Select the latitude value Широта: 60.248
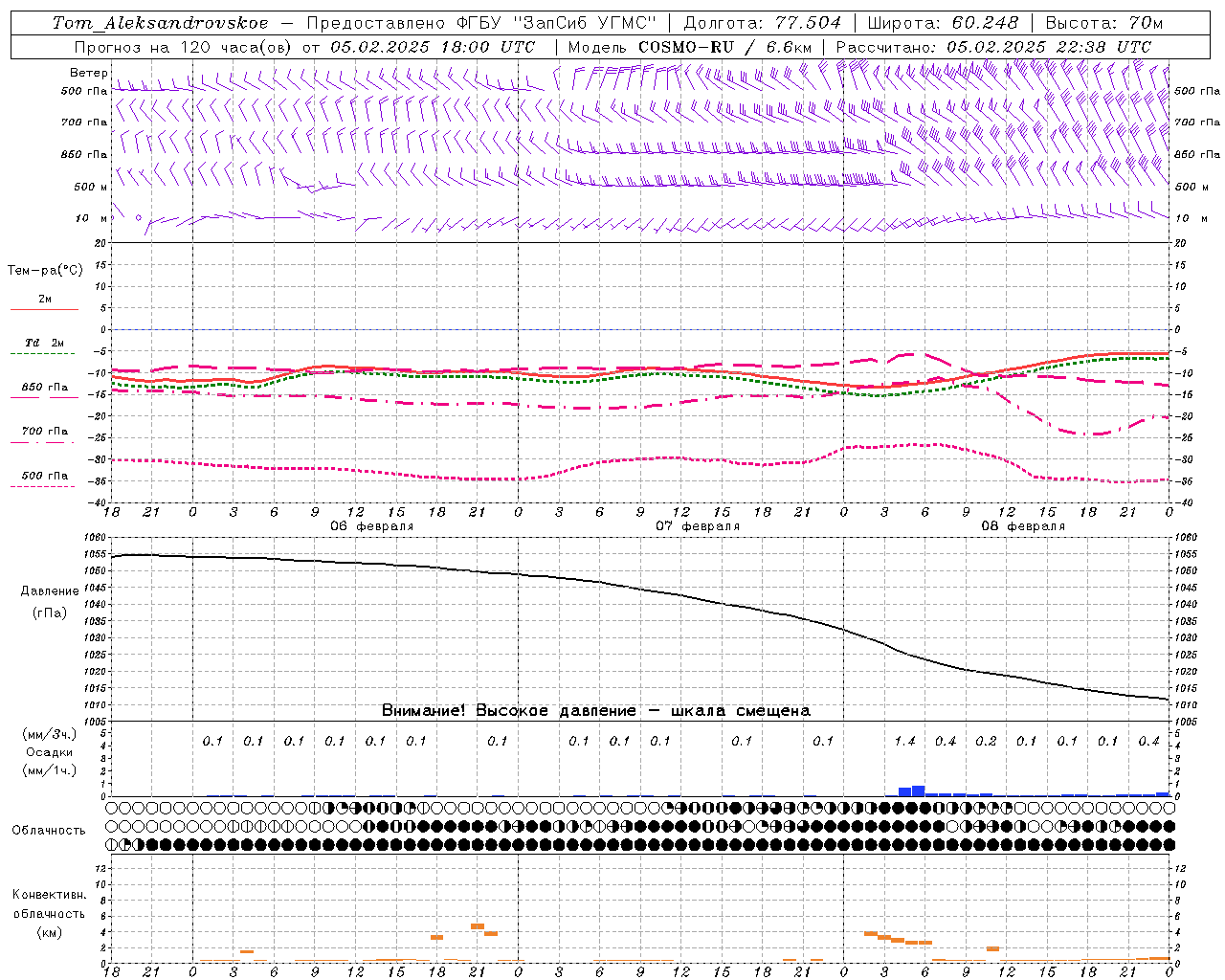Screen dimensions: 1225x980 945,23
